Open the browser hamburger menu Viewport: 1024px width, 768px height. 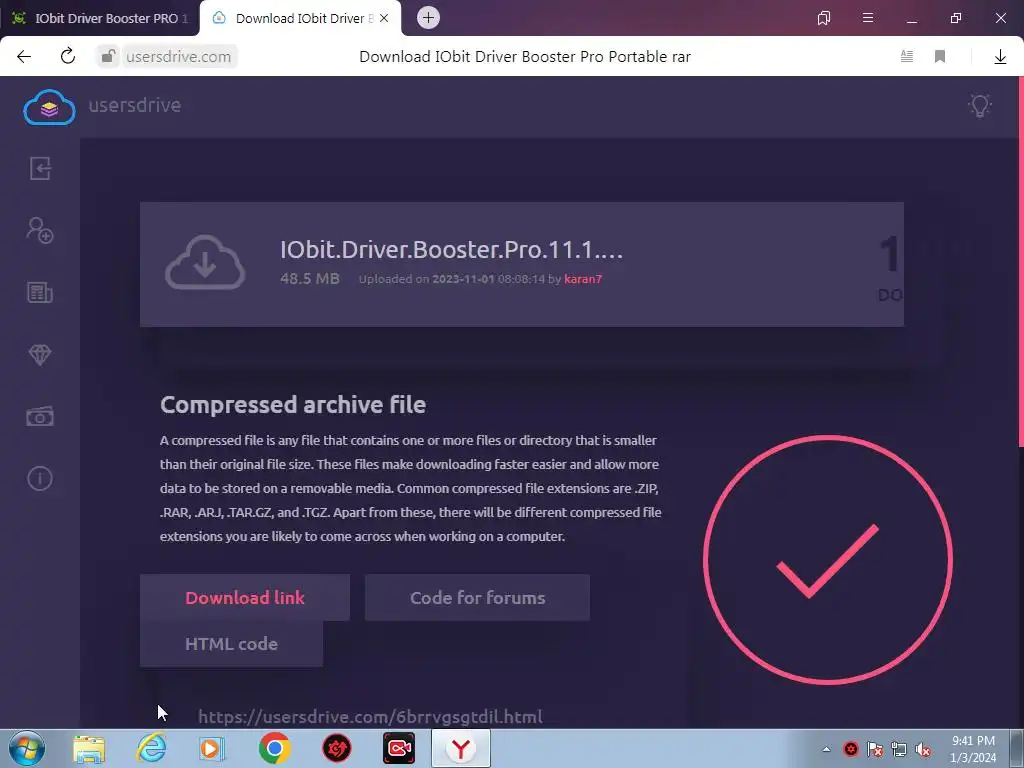(x=868, y=18)
